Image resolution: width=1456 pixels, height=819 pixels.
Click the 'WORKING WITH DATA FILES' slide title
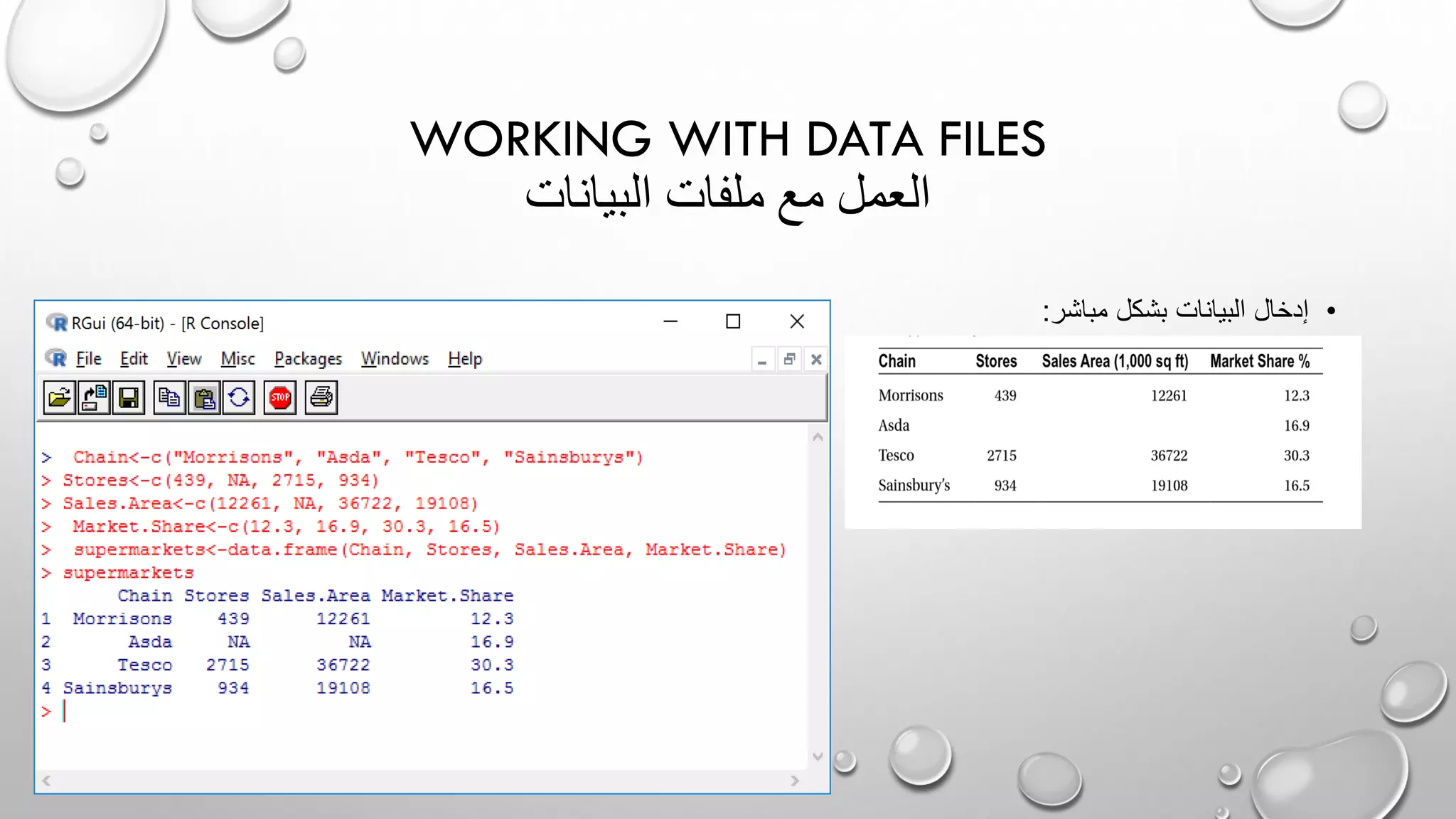tap(728, 139)
